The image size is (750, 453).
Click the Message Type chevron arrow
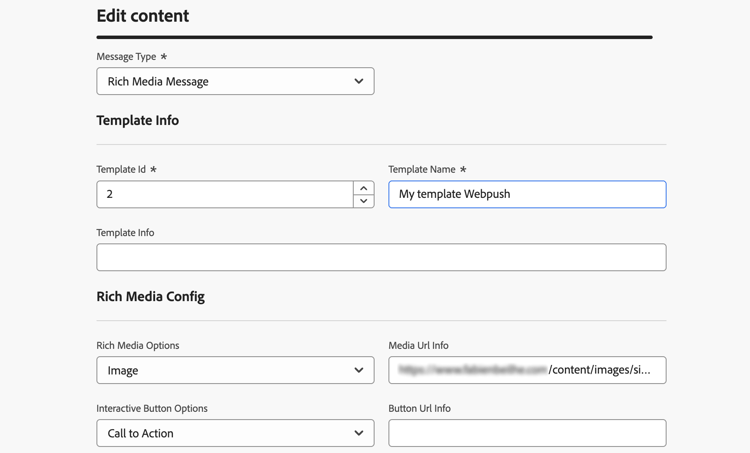coord(359,81)
